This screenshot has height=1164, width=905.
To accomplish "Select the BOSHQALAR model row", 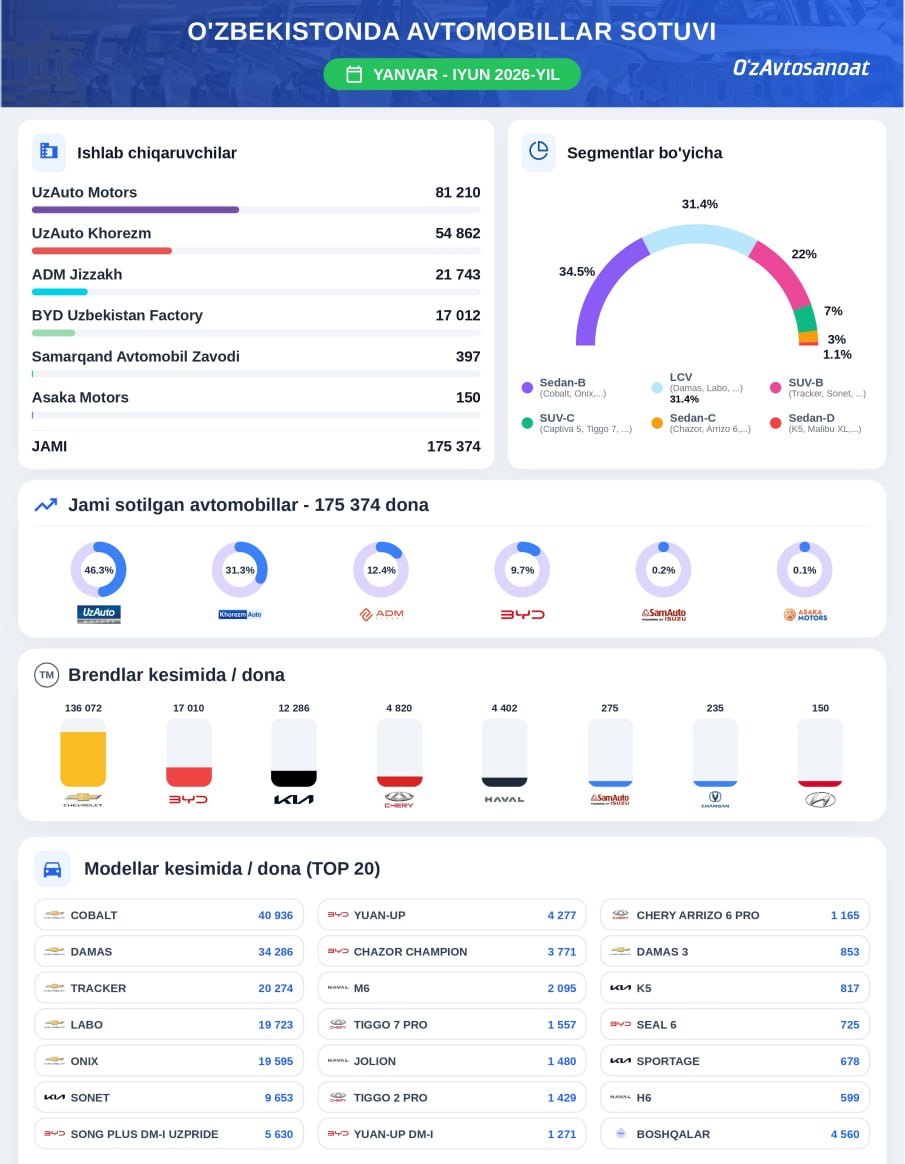I will pyautogui.click(x=735, y=1134).
